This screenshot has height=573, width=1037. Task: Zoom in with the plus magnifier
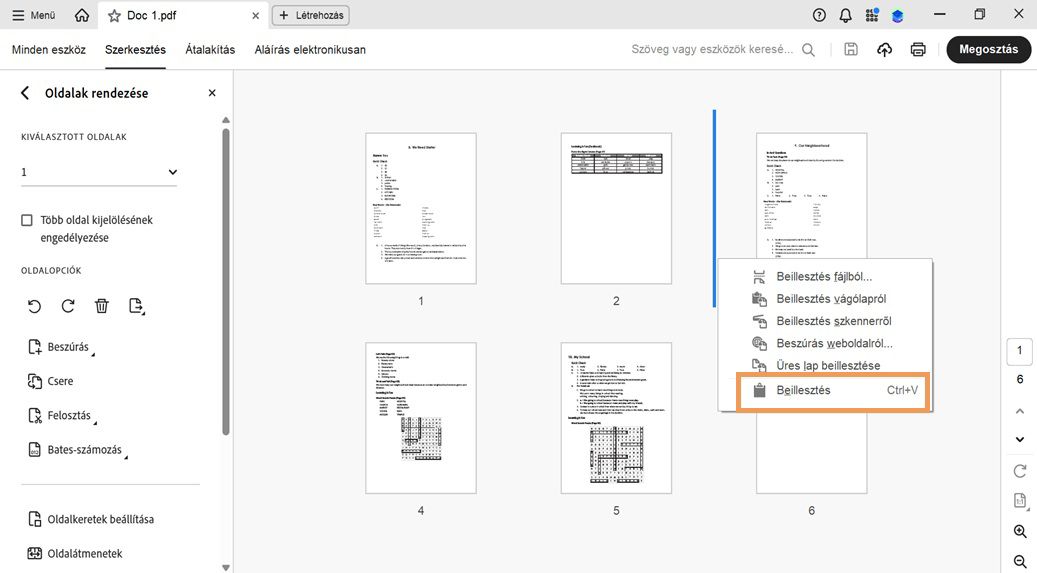pyautogui.click(x=1020, y=531)
